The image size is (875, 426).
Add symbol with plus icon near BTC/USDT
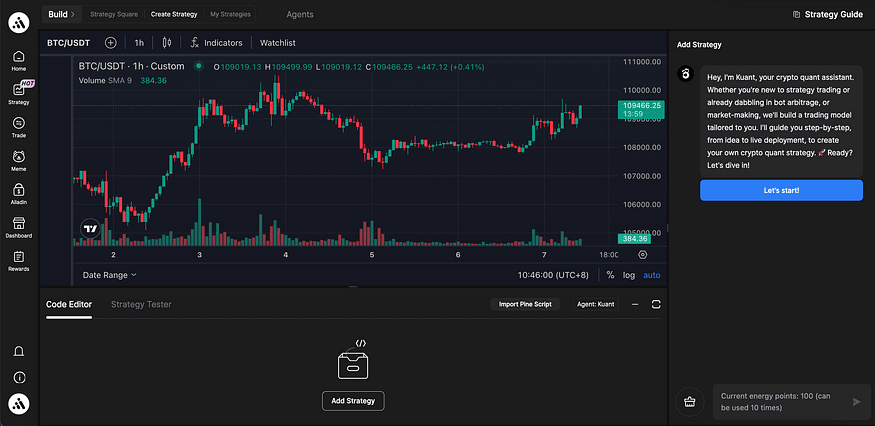tap(110, 42)
